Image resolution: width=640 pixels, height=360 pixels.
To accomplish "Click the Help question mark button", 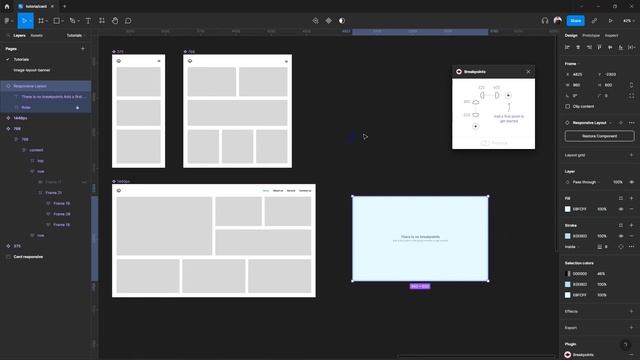I will coord(625,345).
